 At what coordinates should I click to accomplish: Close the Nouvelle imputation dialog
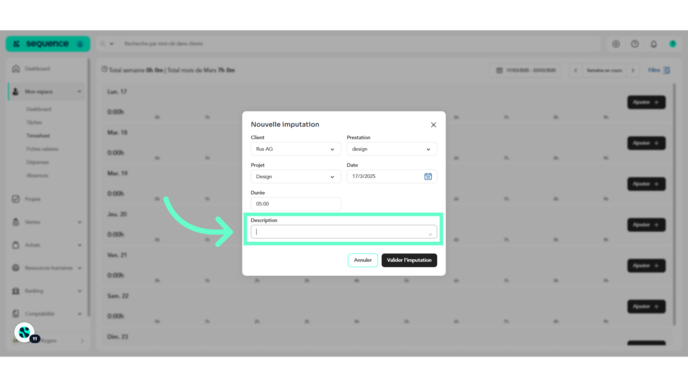pyautogui.click(x=433, y=125)
